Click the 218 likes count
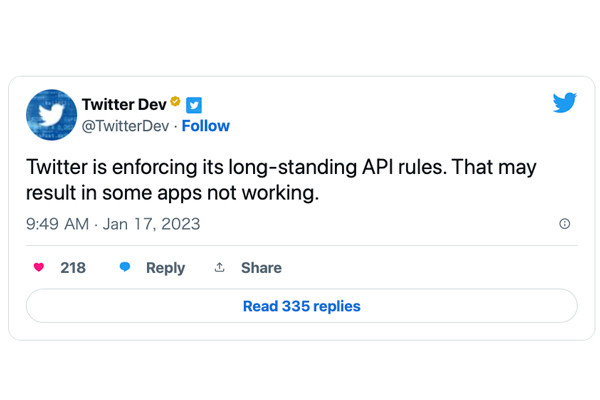Viewport: 600px width, 400px height. tap(73, 268)
